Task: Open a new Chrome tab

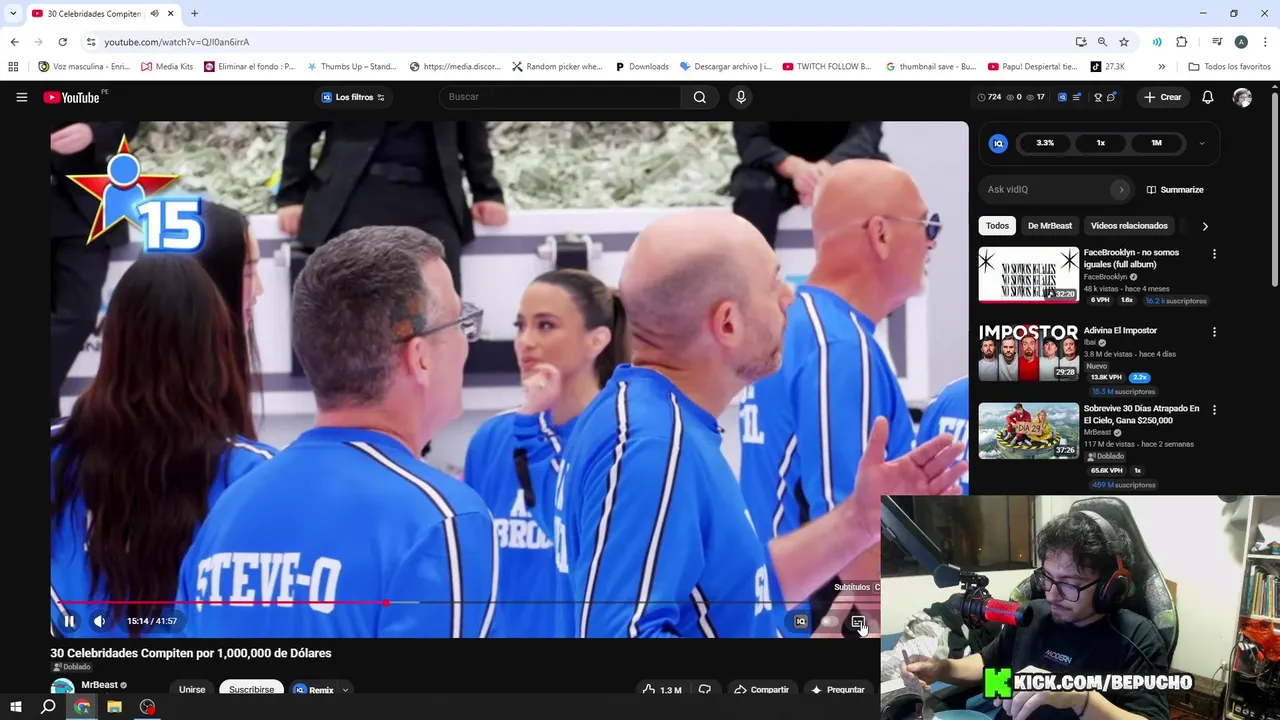Action: click(195, 14)
